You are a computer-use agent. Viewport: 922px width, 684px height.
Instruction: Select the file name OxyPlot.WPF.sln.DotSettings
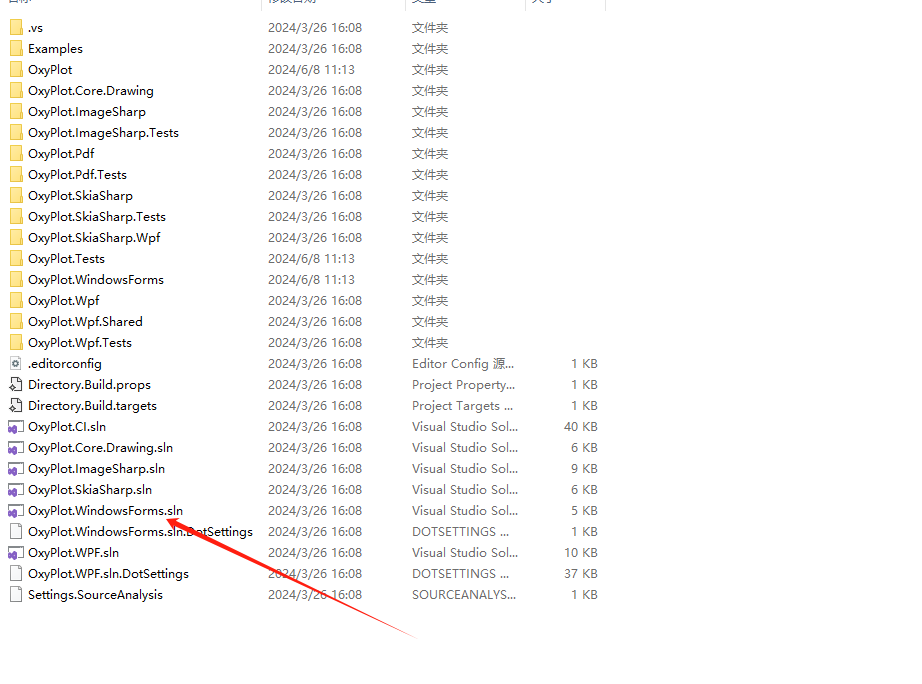(108, 573)
